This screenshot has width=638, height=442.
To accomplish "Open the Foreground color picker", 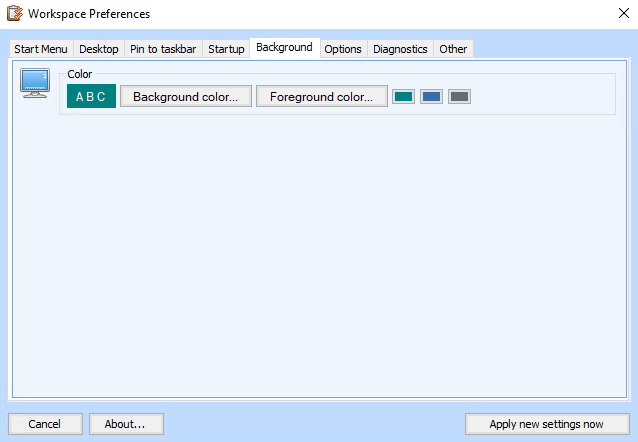I will pos(321,97).
